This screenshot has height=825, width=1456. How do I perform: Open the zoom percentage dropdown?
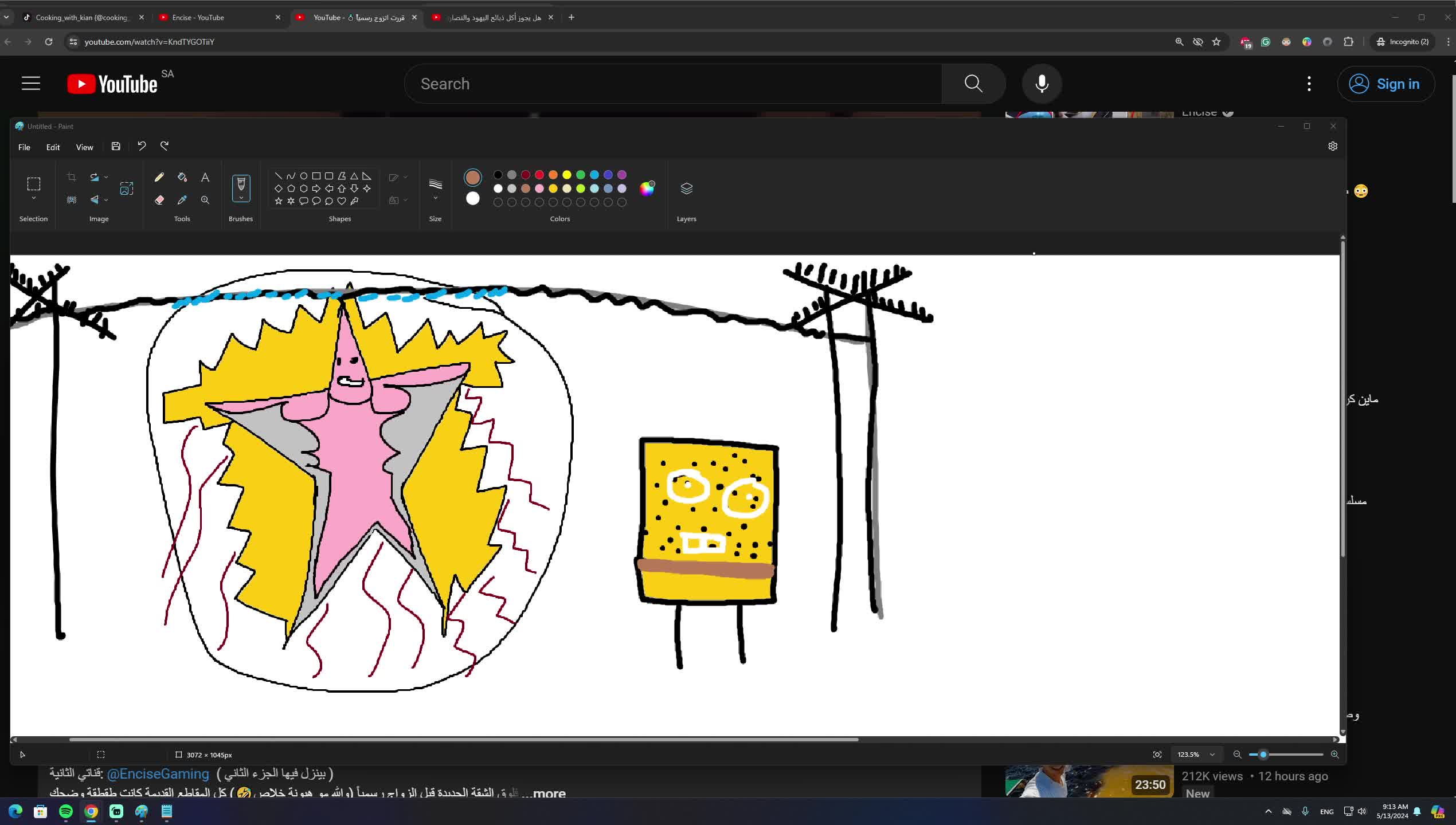point(1212,755)
